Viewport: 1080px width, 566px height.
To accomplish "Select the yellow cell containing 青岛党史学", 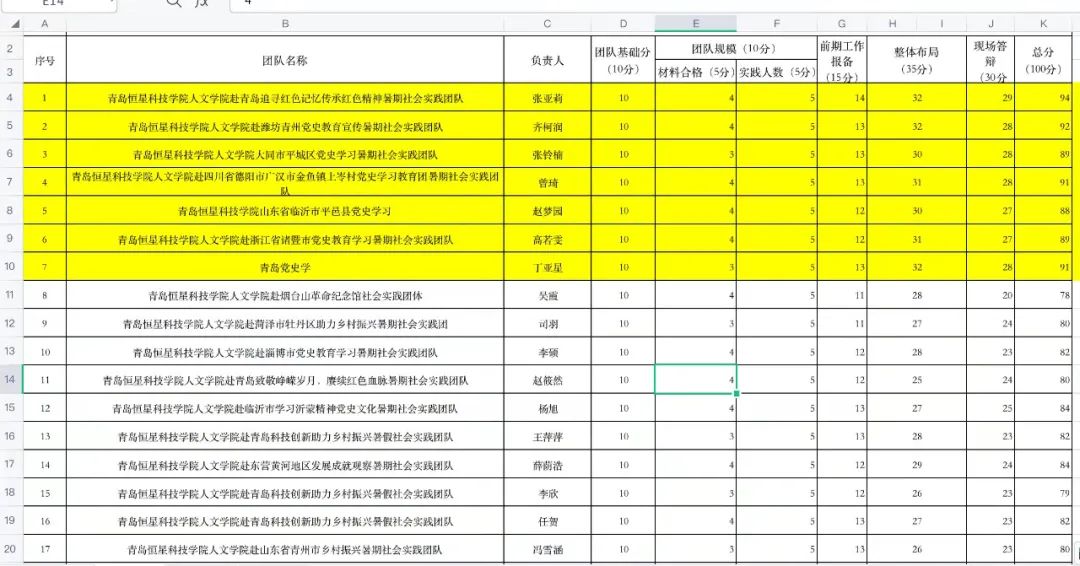I will pyautogui.click(x=285, y=267).
